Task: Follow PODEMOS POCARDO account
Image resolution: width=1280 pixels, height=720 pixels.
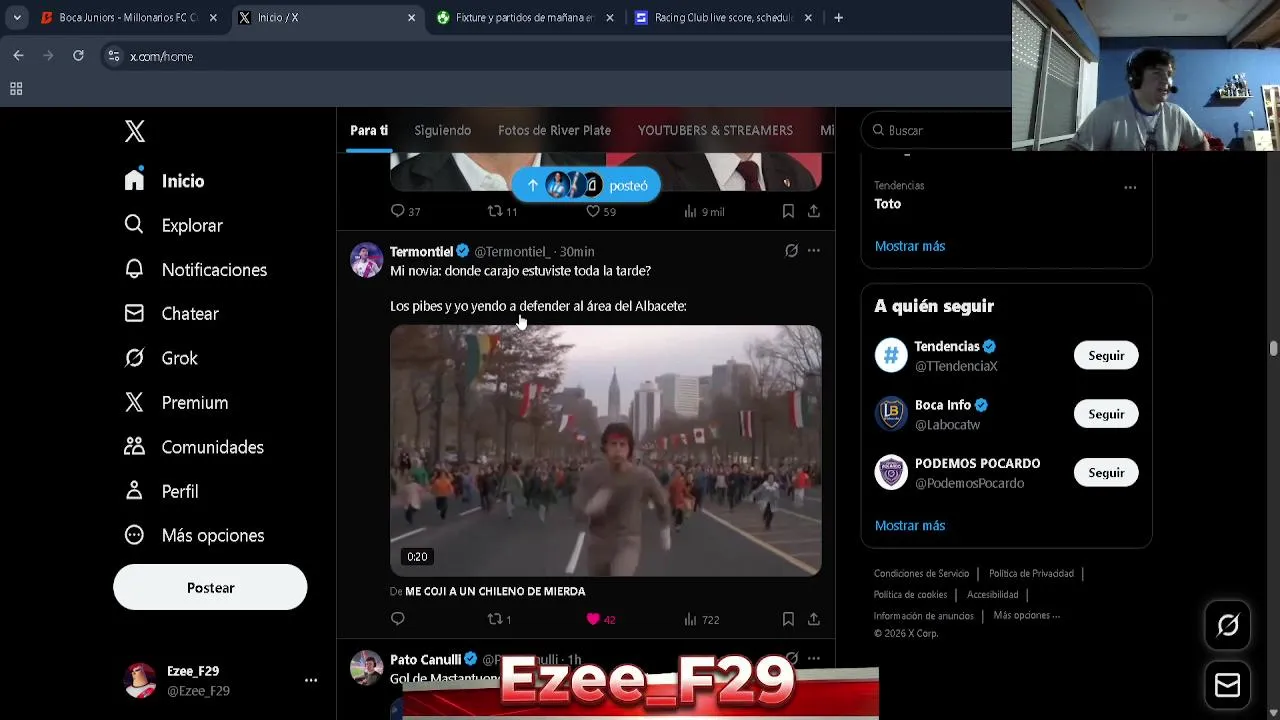Action: [x=1106, y=473]
